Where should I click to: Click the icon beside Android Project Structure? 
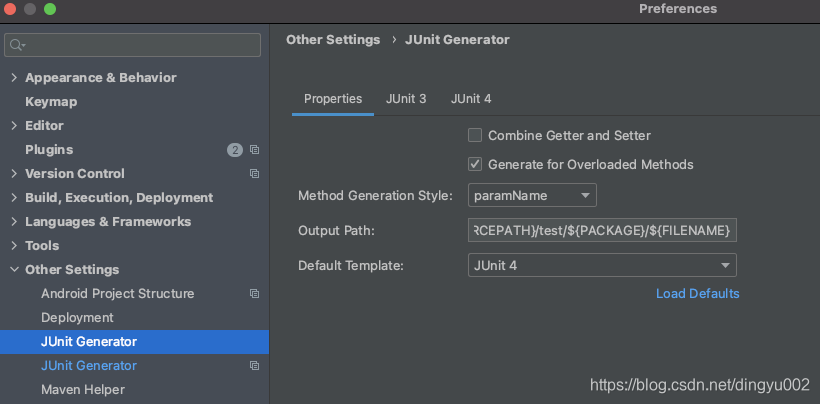tap(255, 294)
